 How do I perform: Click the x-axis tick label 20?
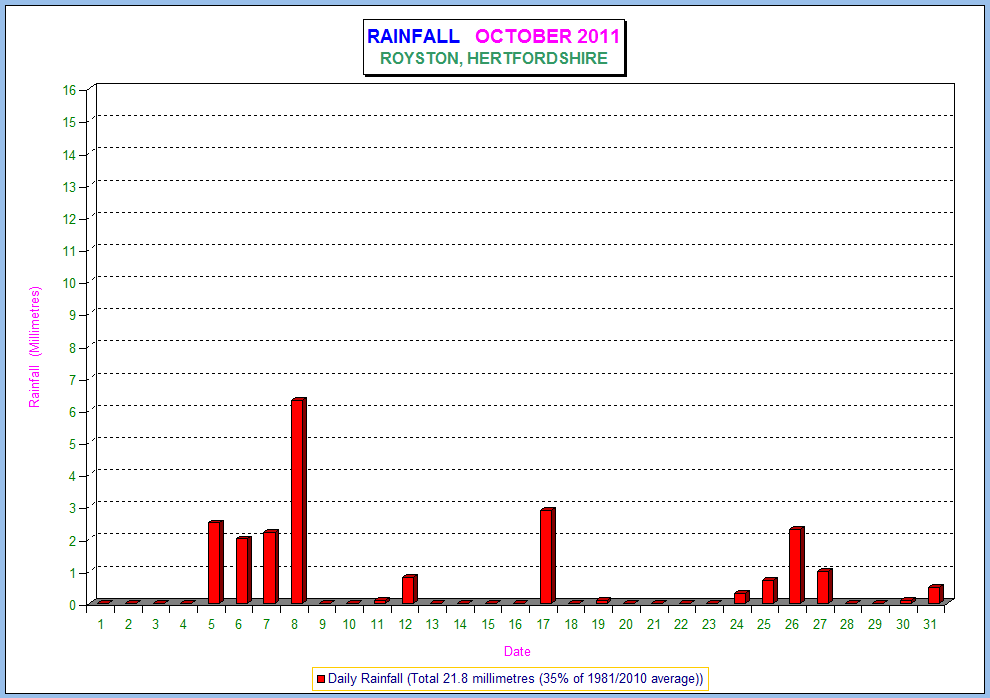[625, 624]
